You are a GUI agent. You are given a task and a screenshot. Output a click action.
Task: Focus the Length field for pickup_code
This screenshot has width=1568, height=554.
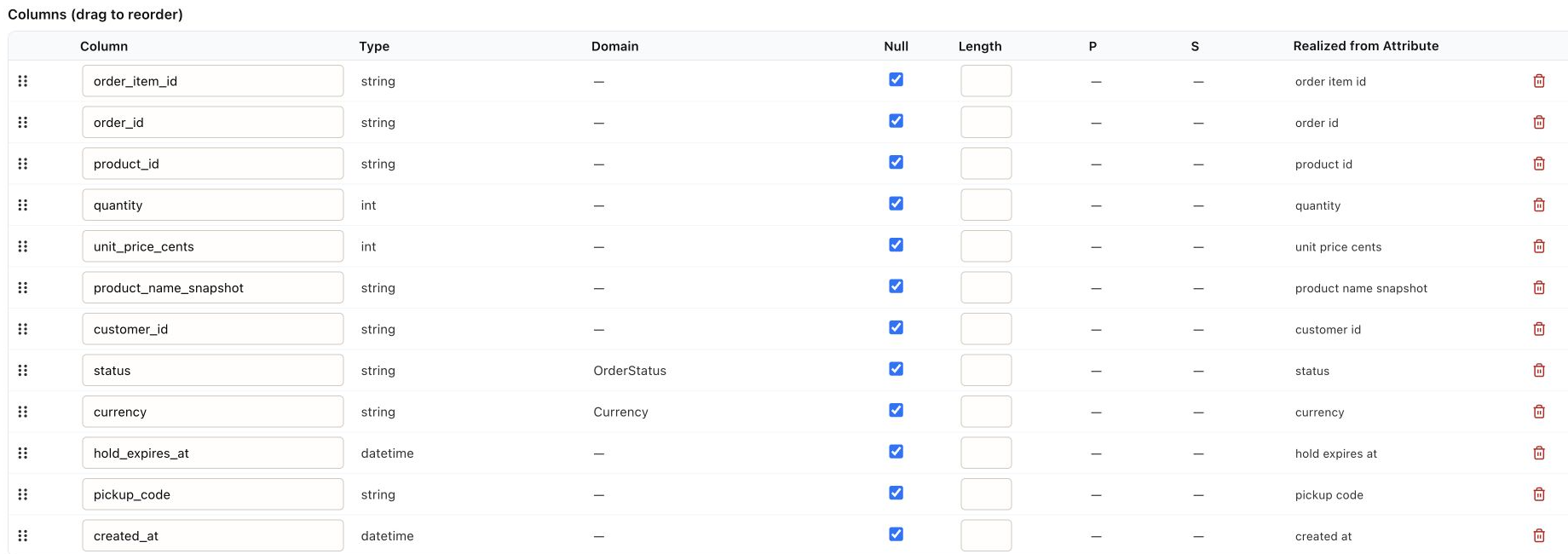986,494
